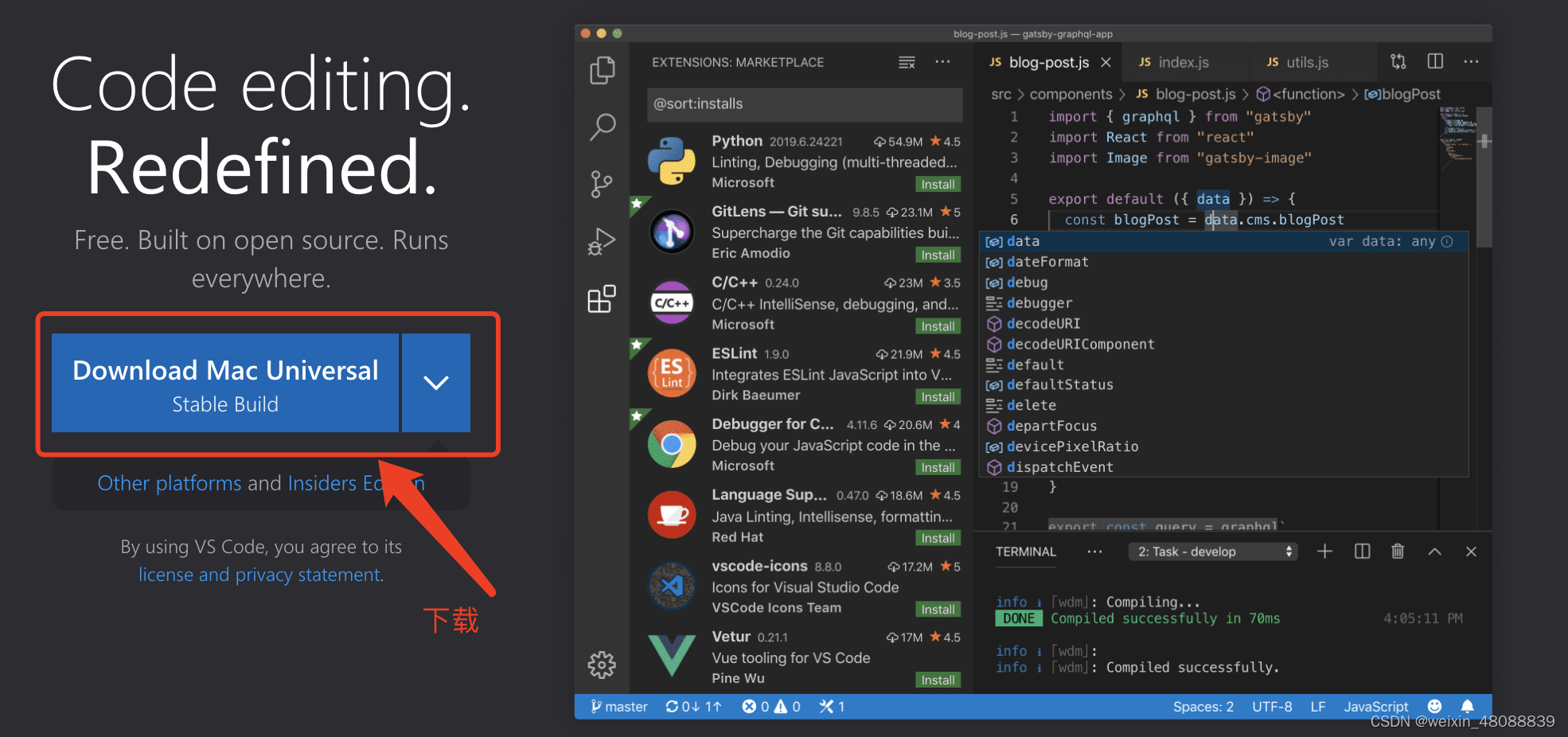Image resolution: width=1568 pixels, height=737 pixels.
Task: Click Spaces: 2 indentation setting
Action: 1203,707
